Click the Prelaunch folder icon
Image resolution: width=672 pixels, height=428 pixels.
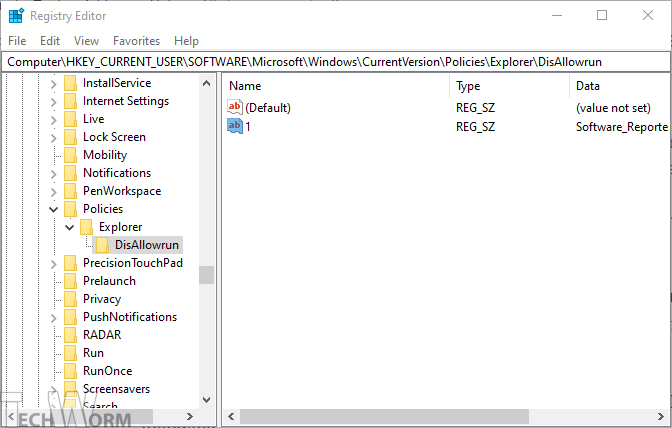[70, 281]
